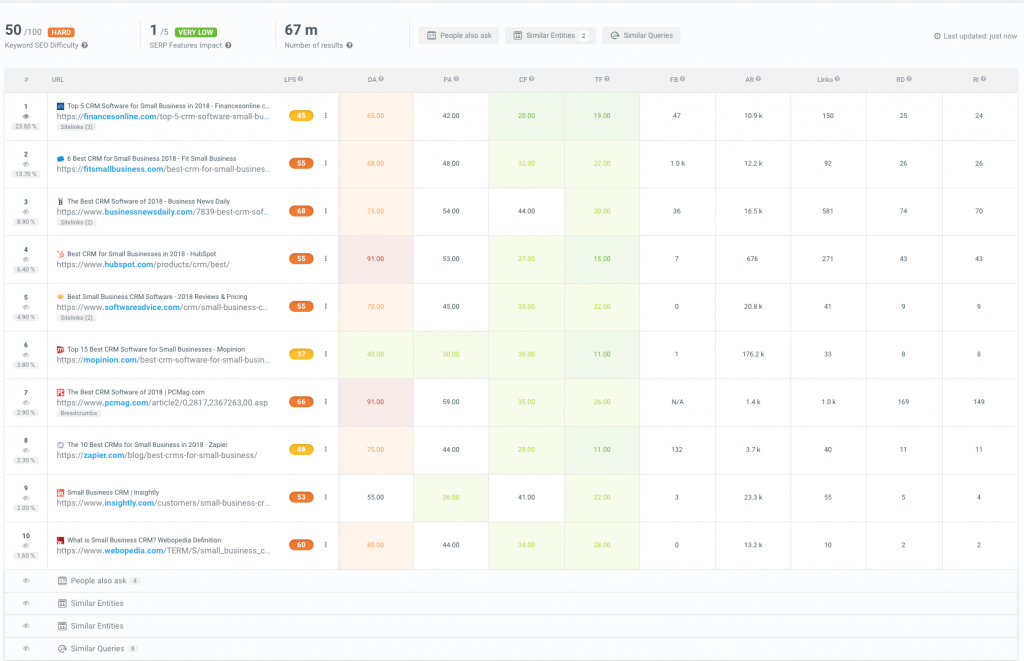Expand the People also ask 4 row
This screenshot has height=661, width=1024.
pyautogui.click(x=511, y=581)
